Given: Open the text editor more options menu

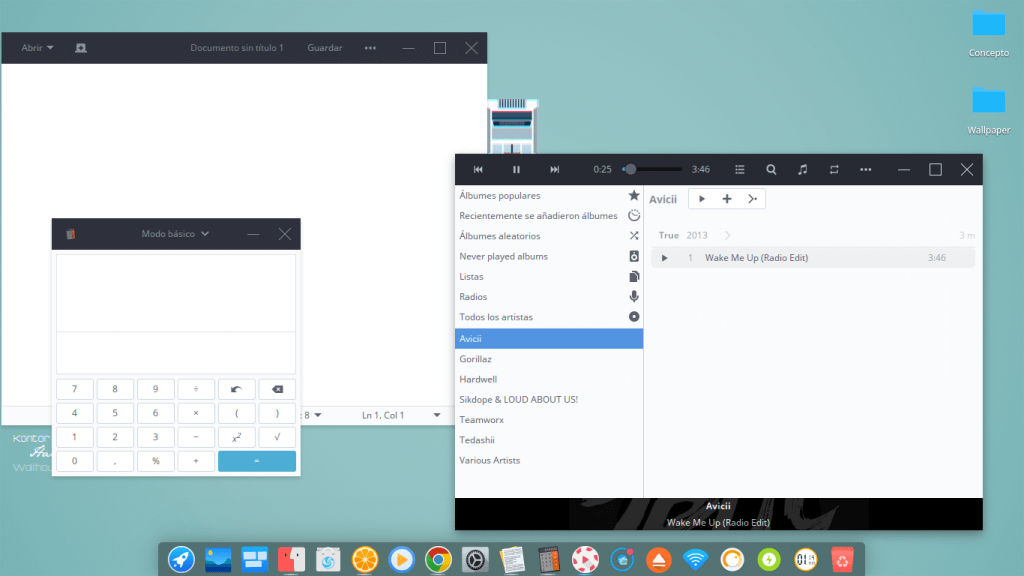Looking at the screenshot, I should (x=370, y=48).
